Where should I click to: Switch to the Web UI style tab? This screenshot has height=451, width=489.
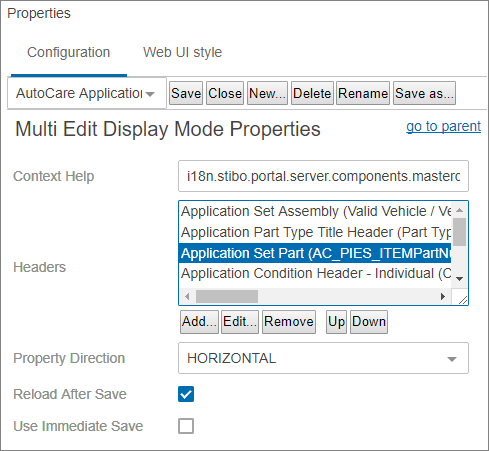182,52
